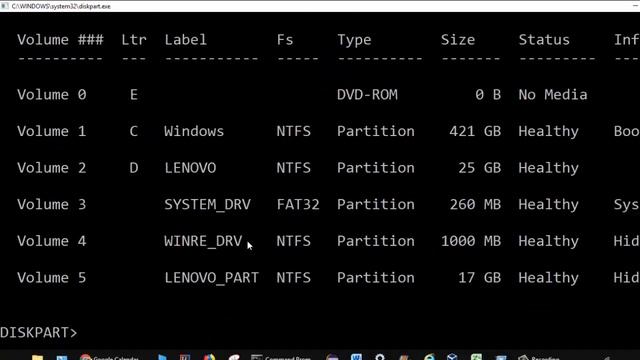Viewport: 640px width, 360px height.
Task: Click the 'Ltr' column header
Action: point(134,40)
